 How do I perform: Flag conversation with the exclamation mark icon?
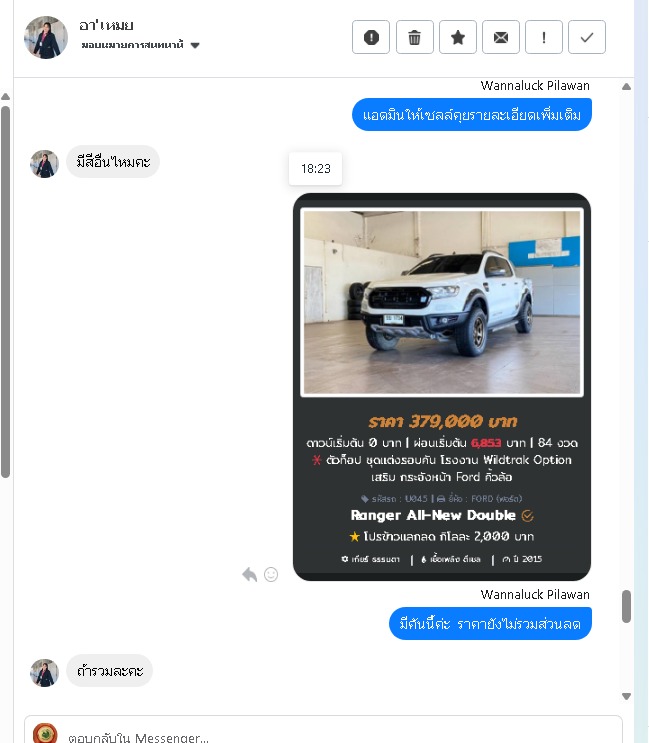click(x=544, y=37)
